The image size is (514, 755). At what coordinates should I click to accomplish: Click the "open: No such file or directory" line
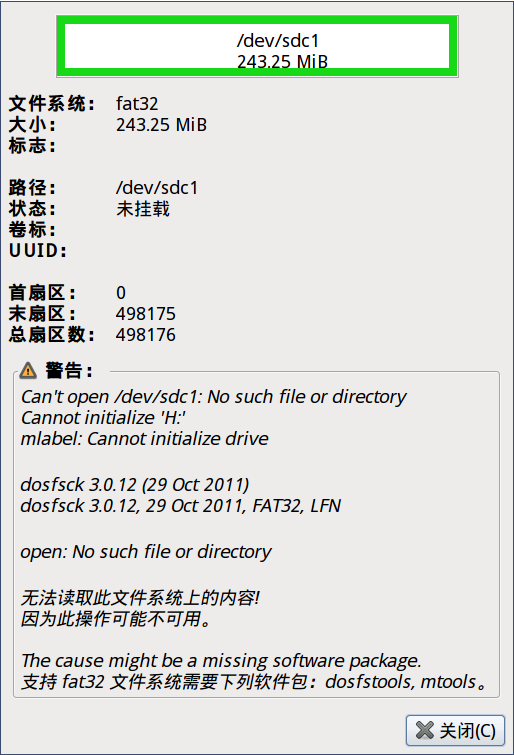[x=146, y=552]
